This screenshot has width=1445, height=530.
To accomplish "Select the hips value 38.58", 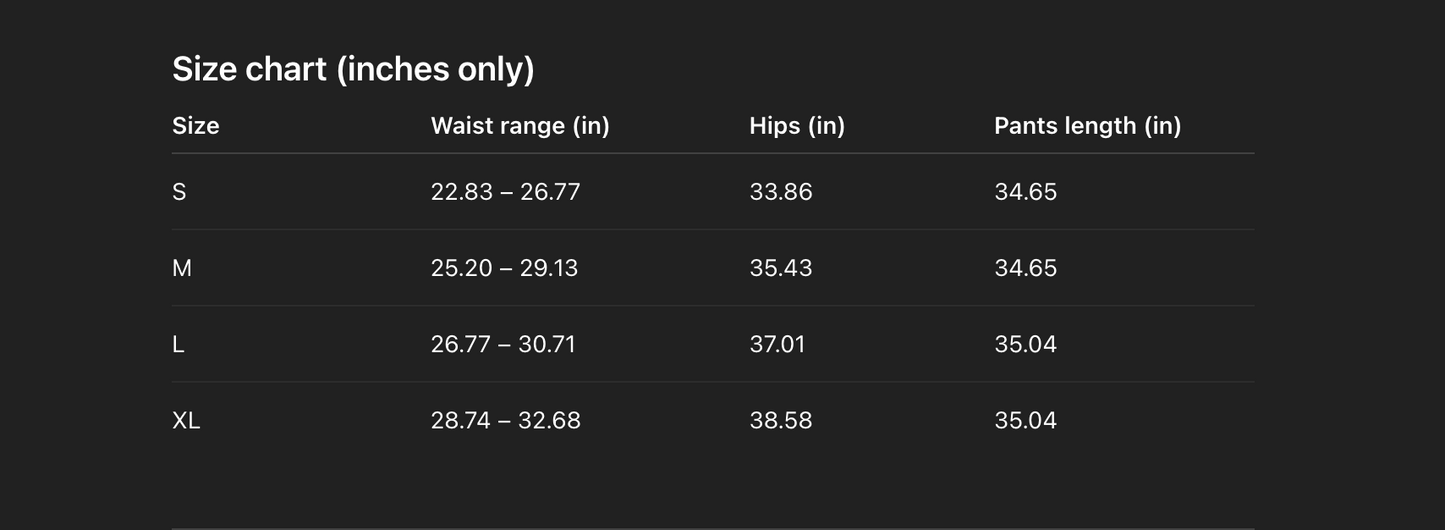I will pos(781,420).
